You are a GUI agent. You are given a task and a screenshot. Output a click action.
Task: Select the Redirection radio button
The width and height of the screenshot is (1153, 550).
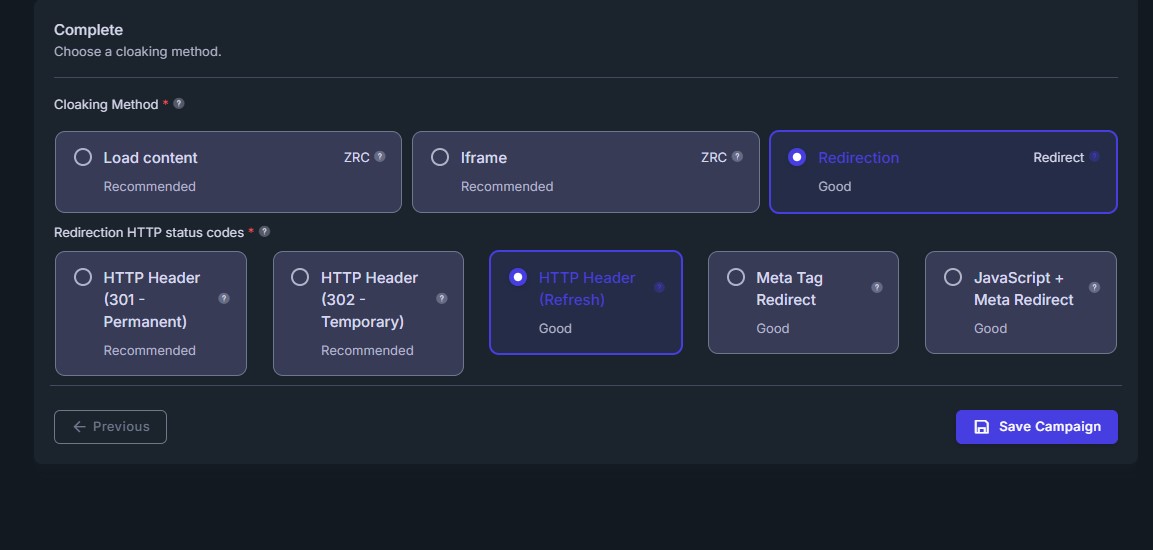(x=797, y=157)
